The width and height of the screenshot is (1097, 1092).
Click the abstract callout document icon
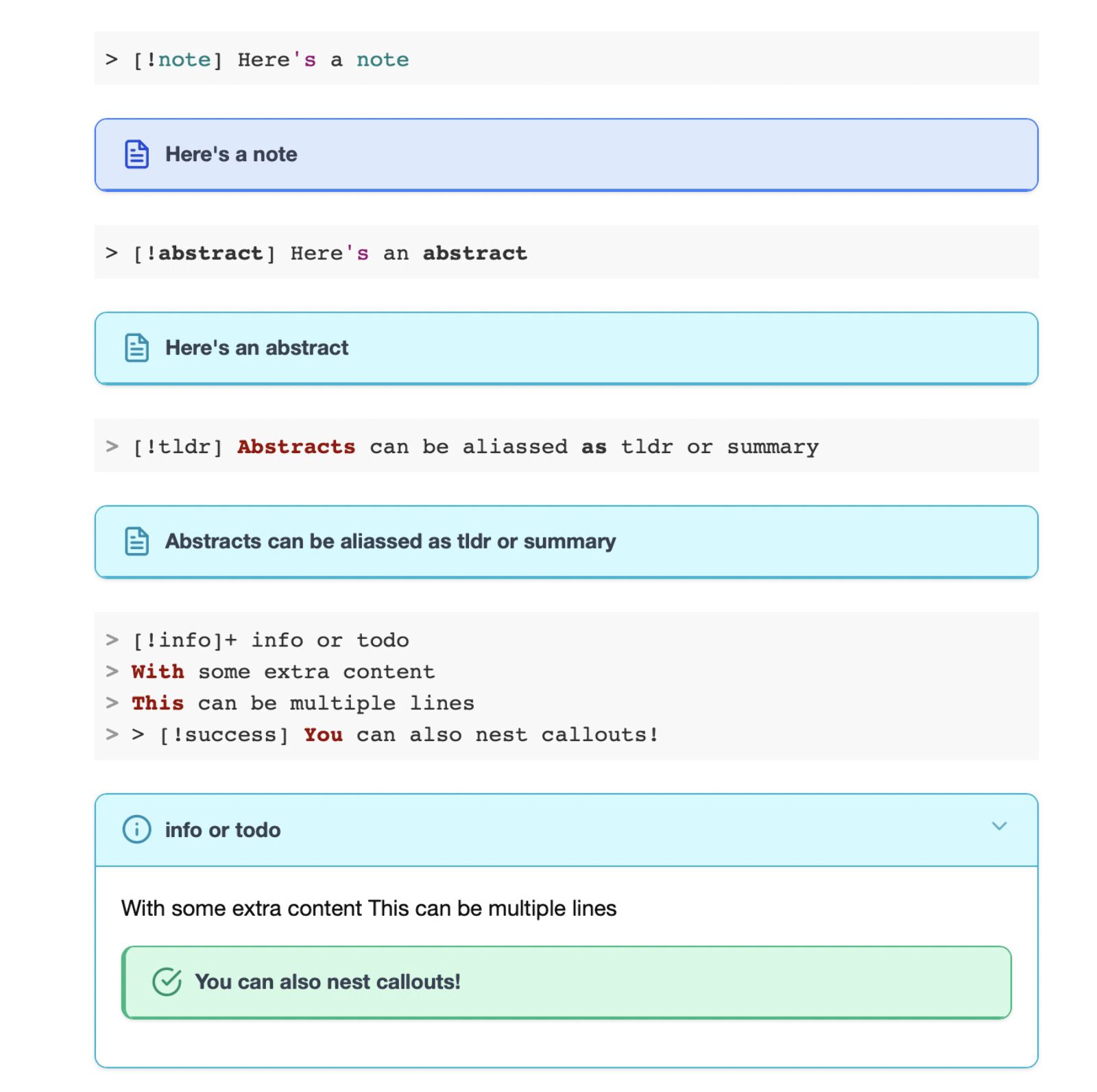(x=136, y=348)
